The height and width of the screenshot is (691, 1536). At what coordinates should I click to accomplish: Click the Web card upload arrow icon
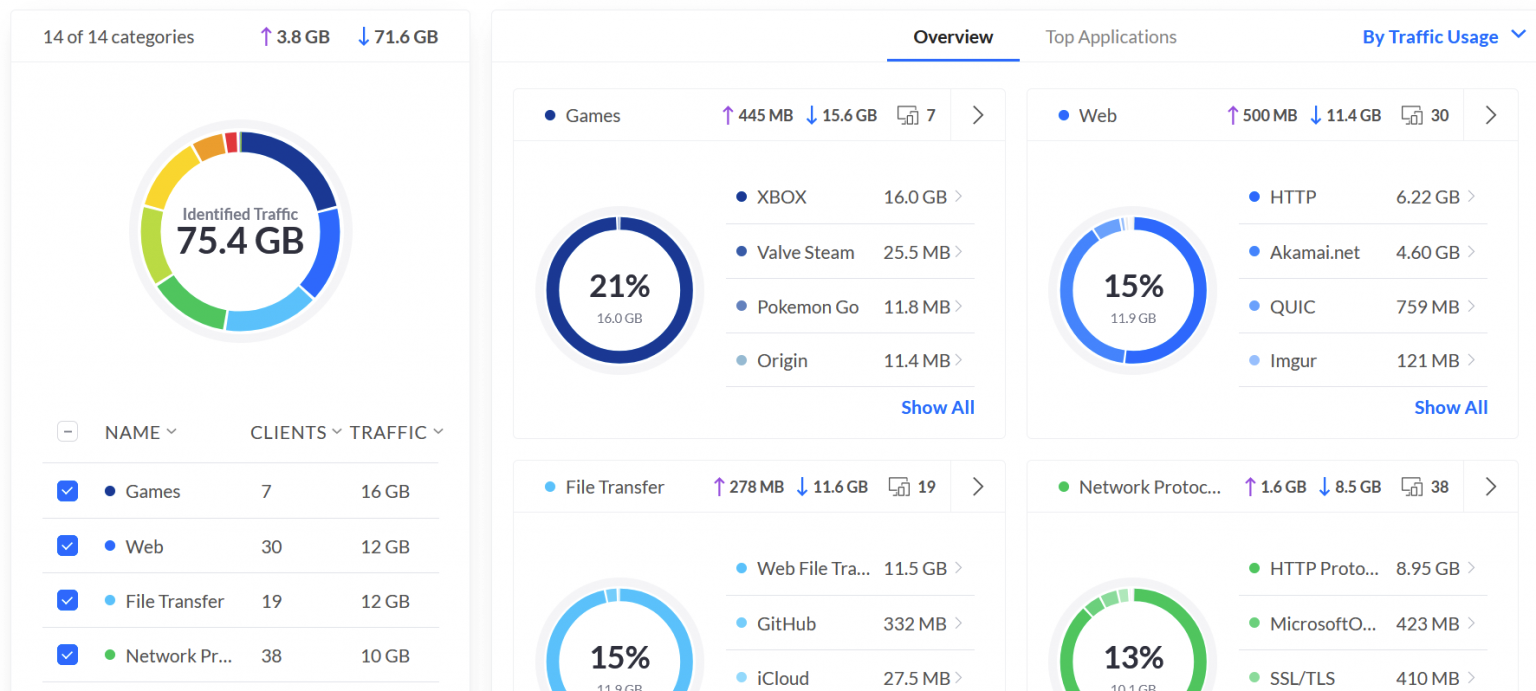click(1232, 115)
